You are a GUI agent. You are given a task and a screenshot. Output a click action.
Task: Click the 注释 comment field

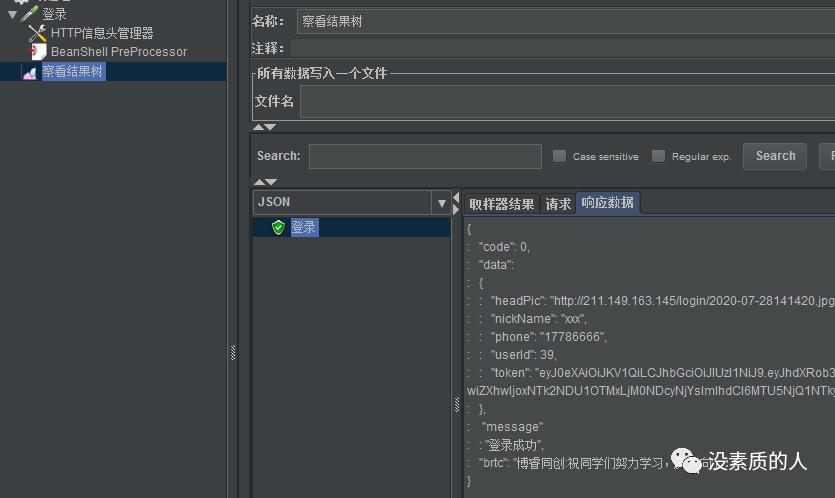(x=563, y=48)
